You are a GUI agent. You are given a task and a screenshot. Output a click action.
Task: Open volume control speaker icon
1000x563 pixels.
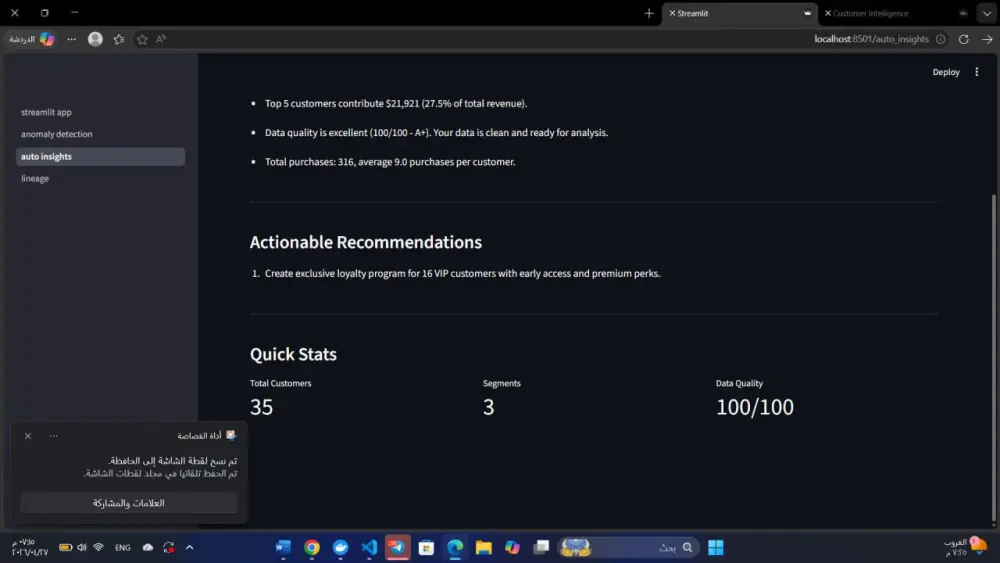pos(82,548)
